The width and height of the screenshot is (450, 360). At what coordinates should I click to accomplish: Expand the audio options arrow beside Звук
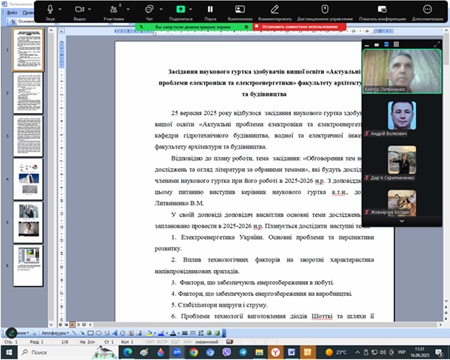click(60, 9)
